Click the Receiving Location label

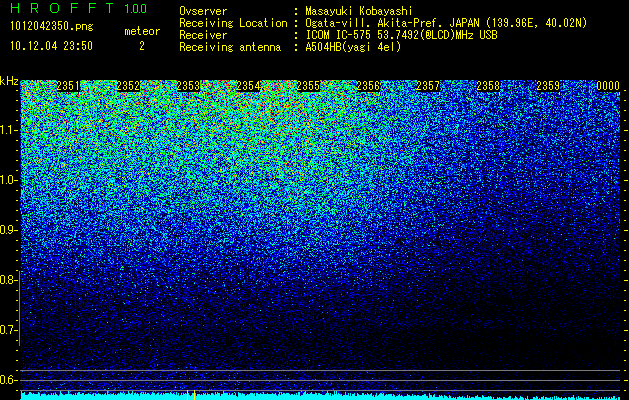(x=233, y=23)
